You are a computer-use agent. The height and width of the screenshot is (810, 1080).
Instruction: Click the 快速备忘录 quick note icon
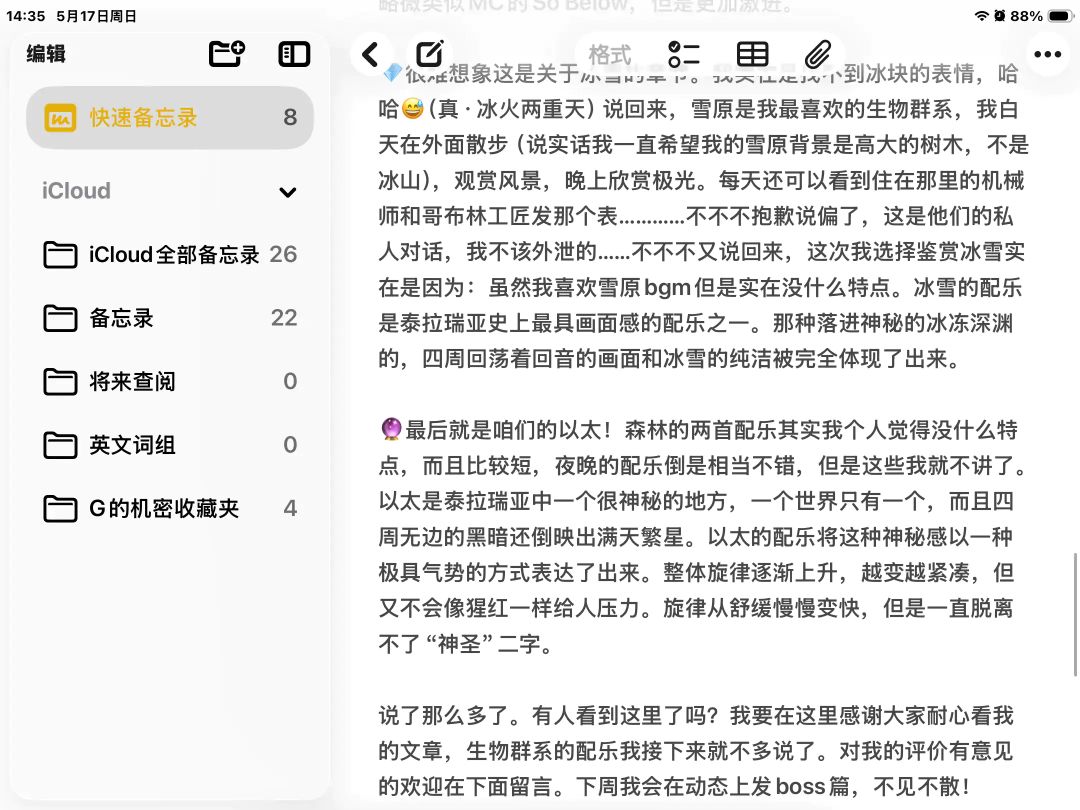point(61,118)
